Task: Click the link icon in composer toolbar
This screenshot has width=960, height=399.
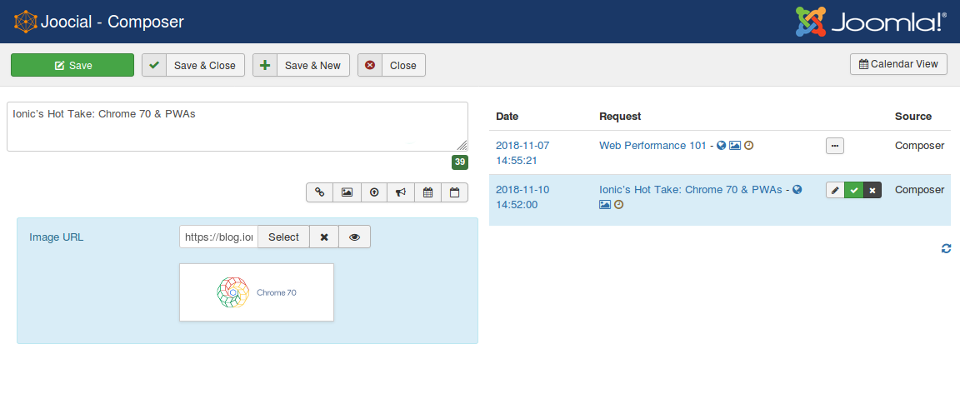Action: click(320, 192)
